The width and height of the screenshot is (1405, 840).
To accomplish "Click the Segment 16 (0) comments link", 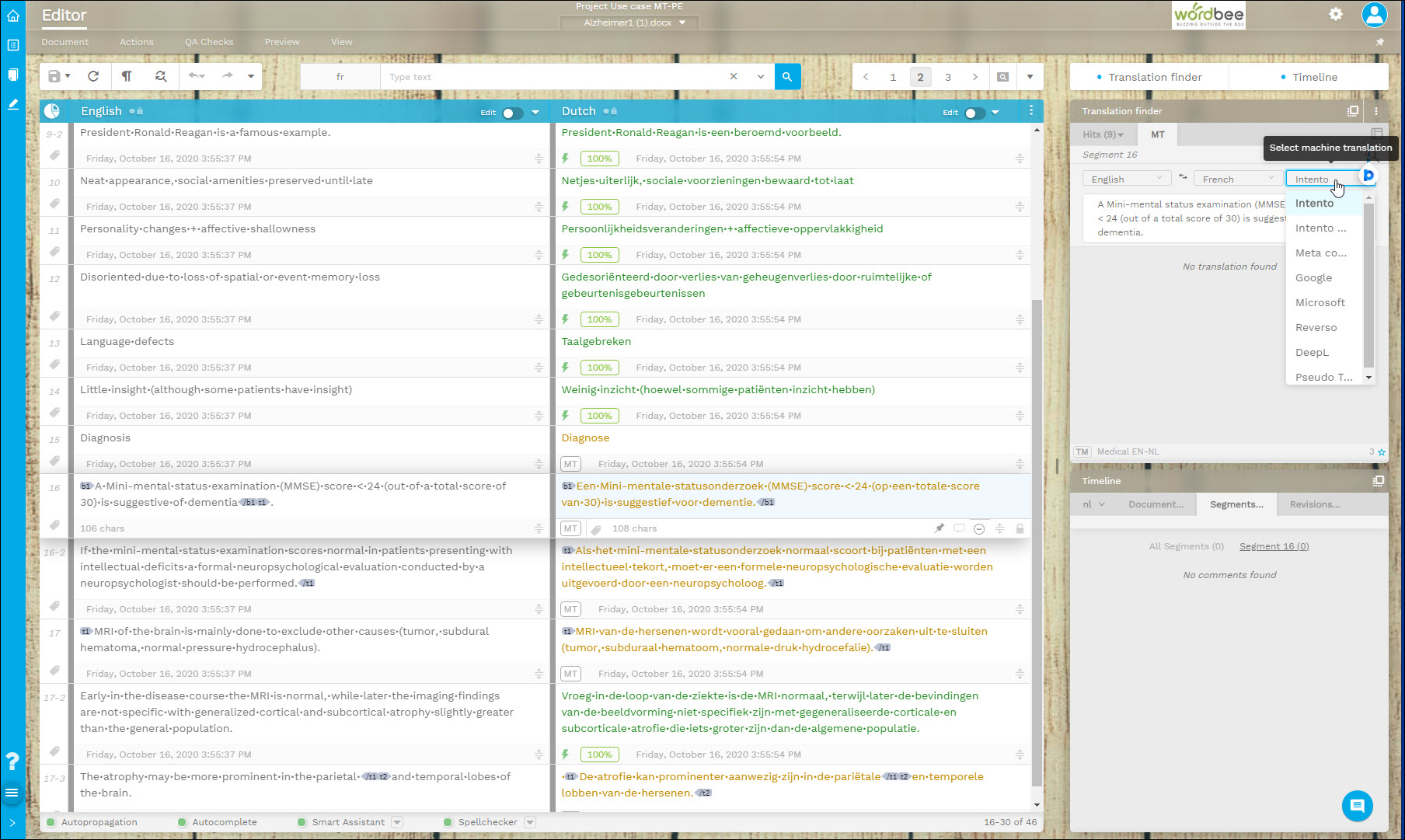I will (x=1274, y=546).
